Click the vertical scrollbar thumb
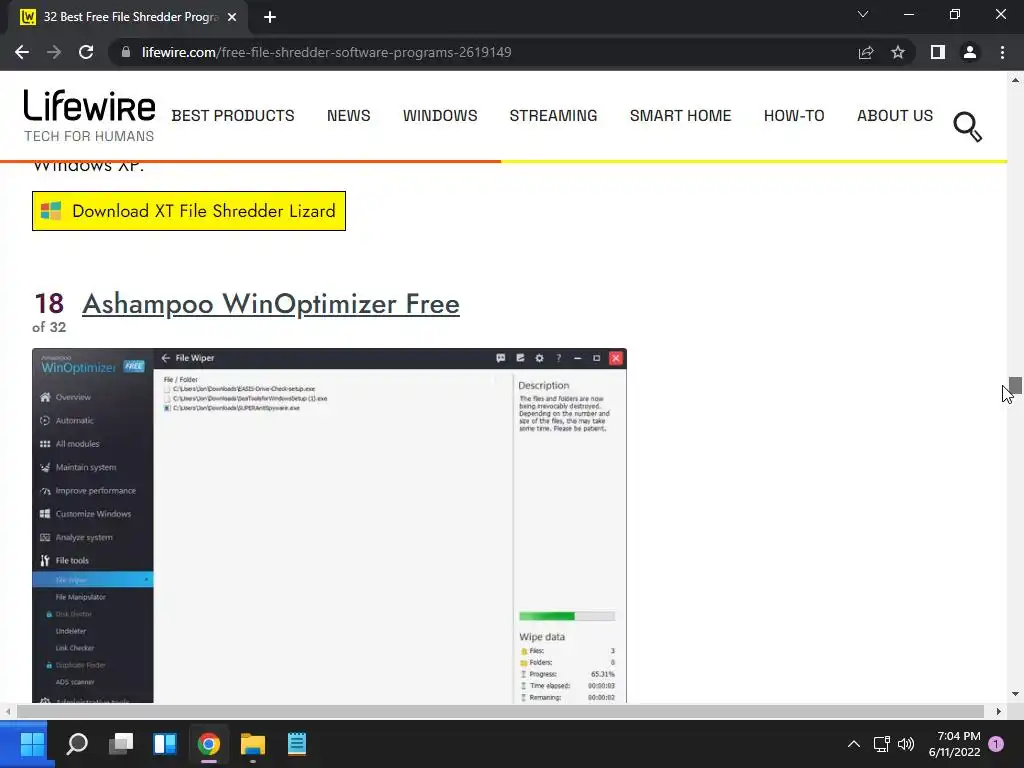This screenshot has height=768, width=1024. click(x=1015, y=385)
